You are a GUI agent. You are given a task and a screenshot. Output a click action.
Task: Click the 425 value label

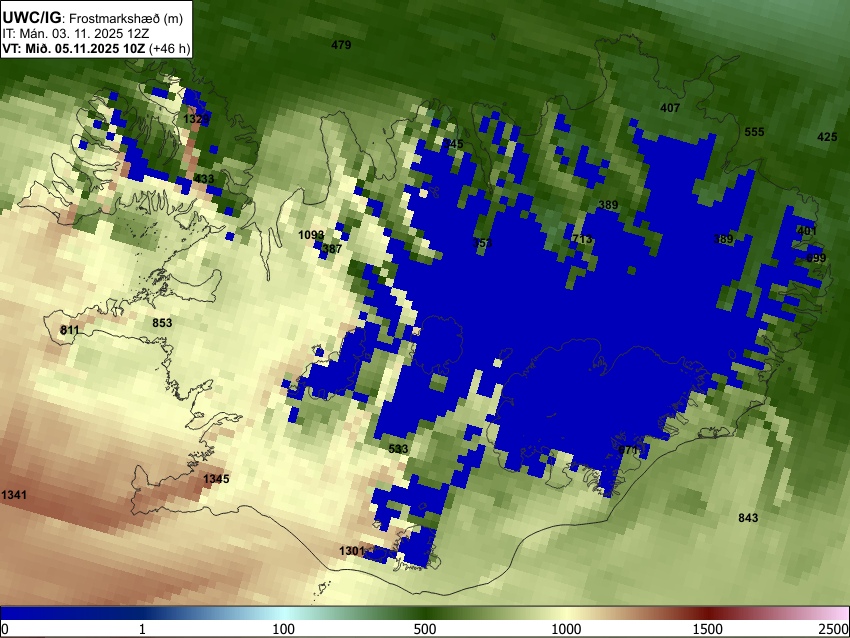[x=827, y=137]
